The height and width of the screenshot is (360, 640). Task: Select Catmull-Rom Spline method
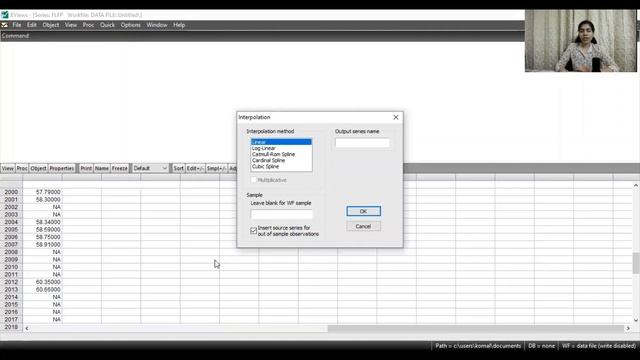(x=281, y=154)
